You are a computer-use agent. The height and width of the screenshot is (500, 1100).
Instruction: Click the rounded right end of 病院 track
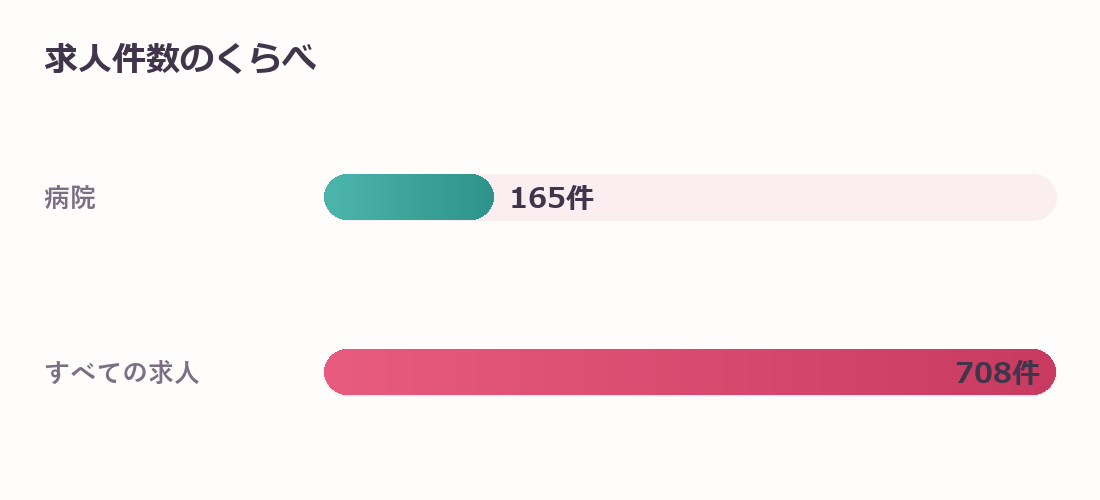(x=1044, y=197)
